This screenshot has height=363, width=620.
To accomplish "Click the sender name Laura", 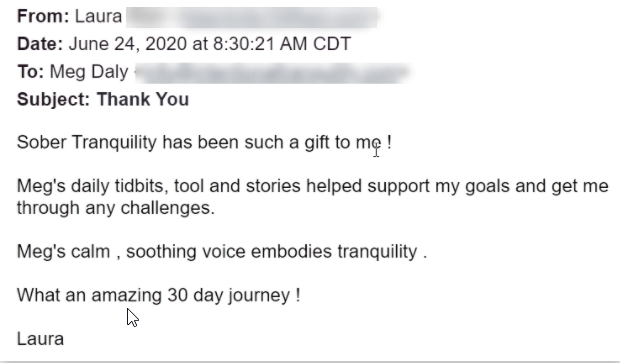I will [x=98, y=17].
